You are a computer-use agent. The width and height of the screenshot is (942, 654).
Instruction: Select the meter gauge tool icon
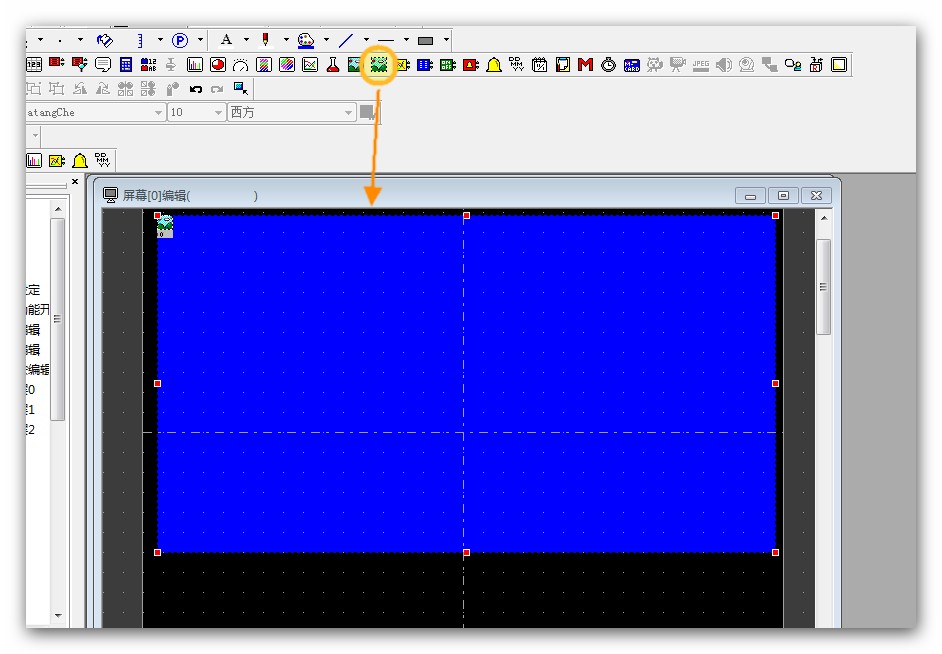click(240, 65)
